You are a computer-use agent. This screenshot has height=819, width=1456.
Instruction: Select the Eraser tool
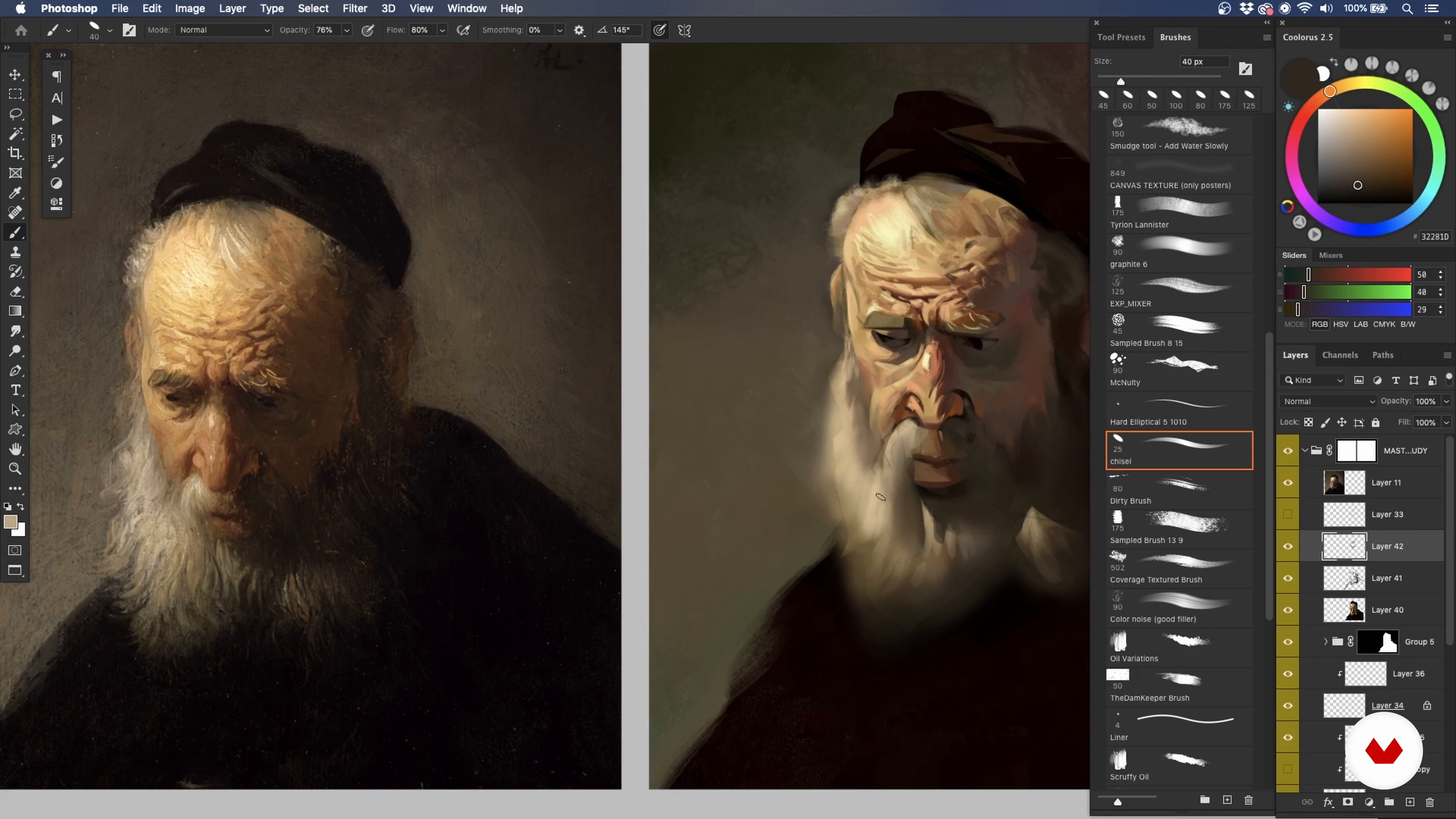coord(15,292)
